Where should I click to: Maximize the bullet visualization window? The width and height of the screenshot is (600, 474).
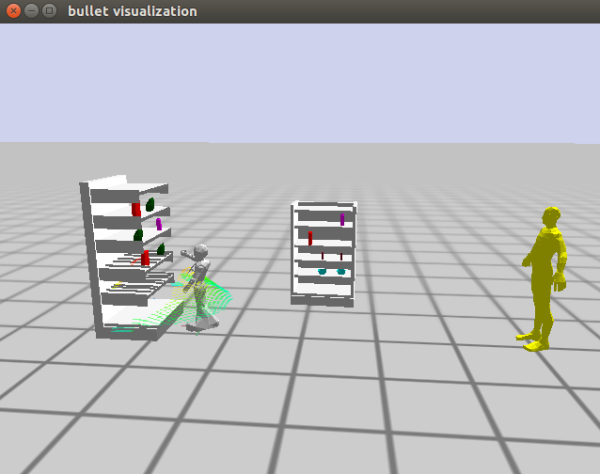point(49,11)
